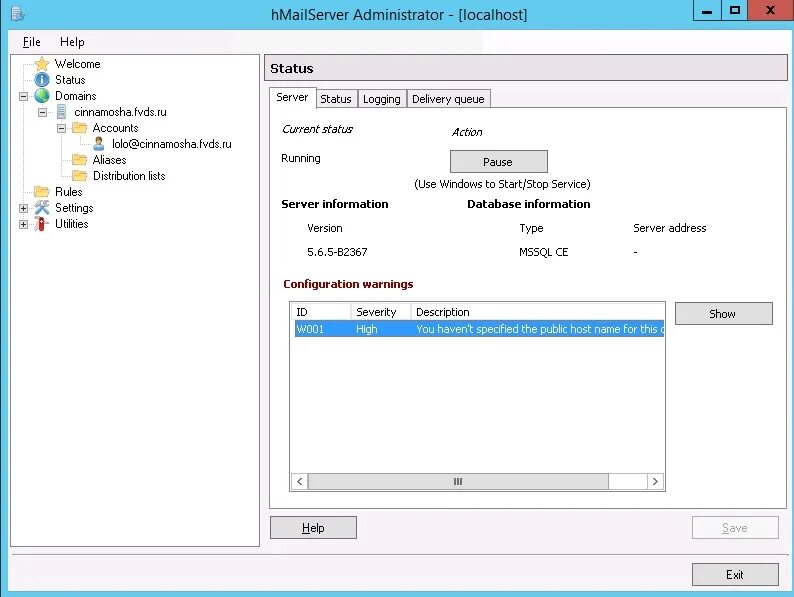
Task: Click the Help button at bottom
Action: coord(313,528)
